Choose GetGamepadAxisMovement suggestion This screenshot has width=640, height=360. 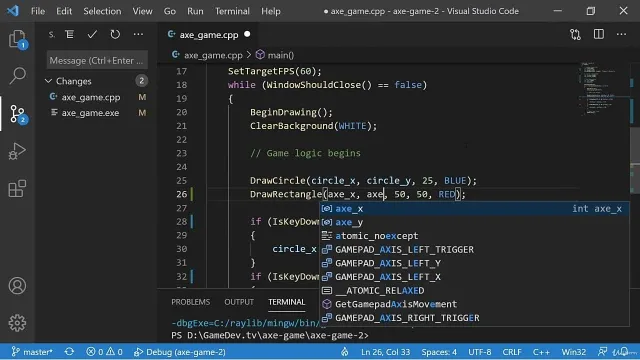pyautogui.click(x=473, y=304)
